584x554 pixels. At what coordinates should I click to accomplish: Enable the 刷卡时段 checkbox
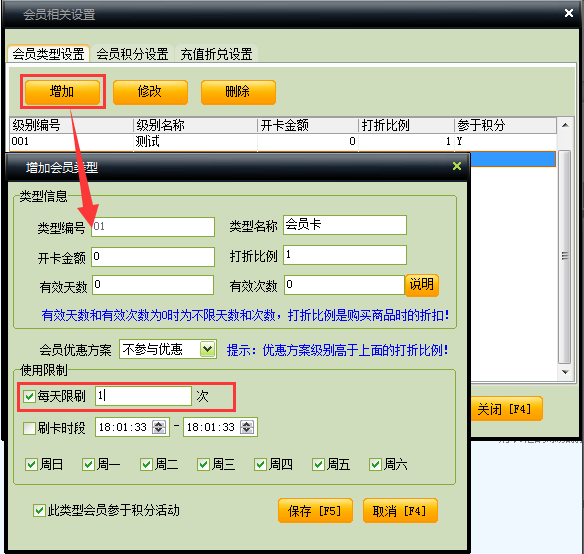[29, 428]
